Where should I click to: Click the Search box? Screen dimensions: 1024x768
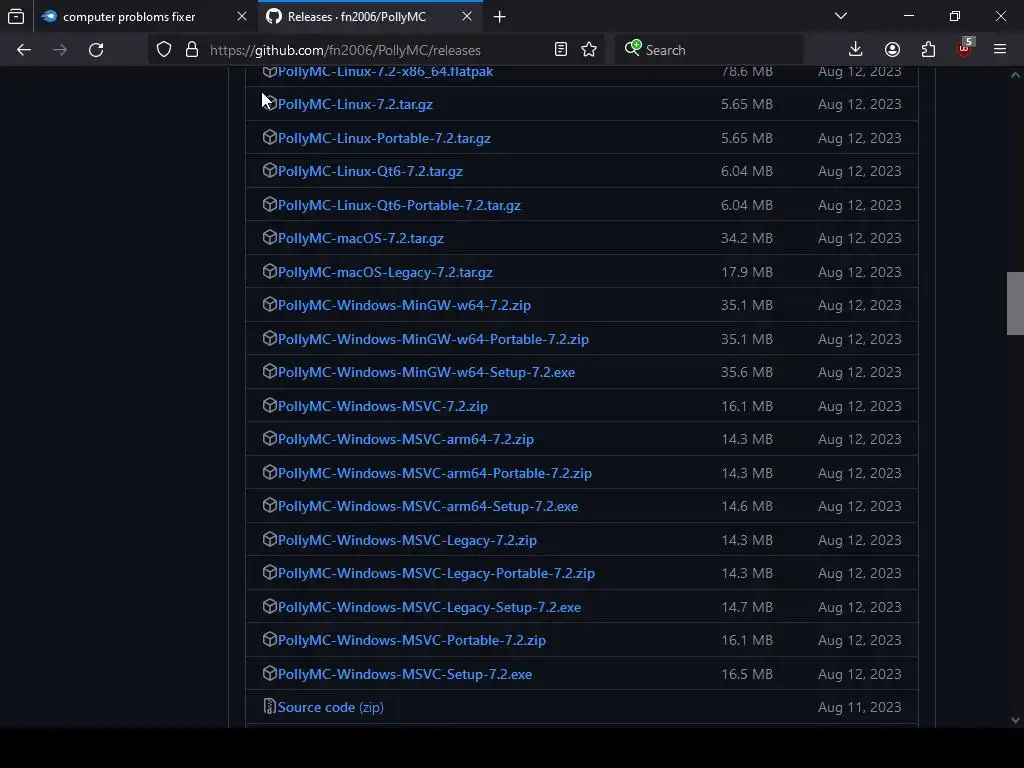point(709,50)
